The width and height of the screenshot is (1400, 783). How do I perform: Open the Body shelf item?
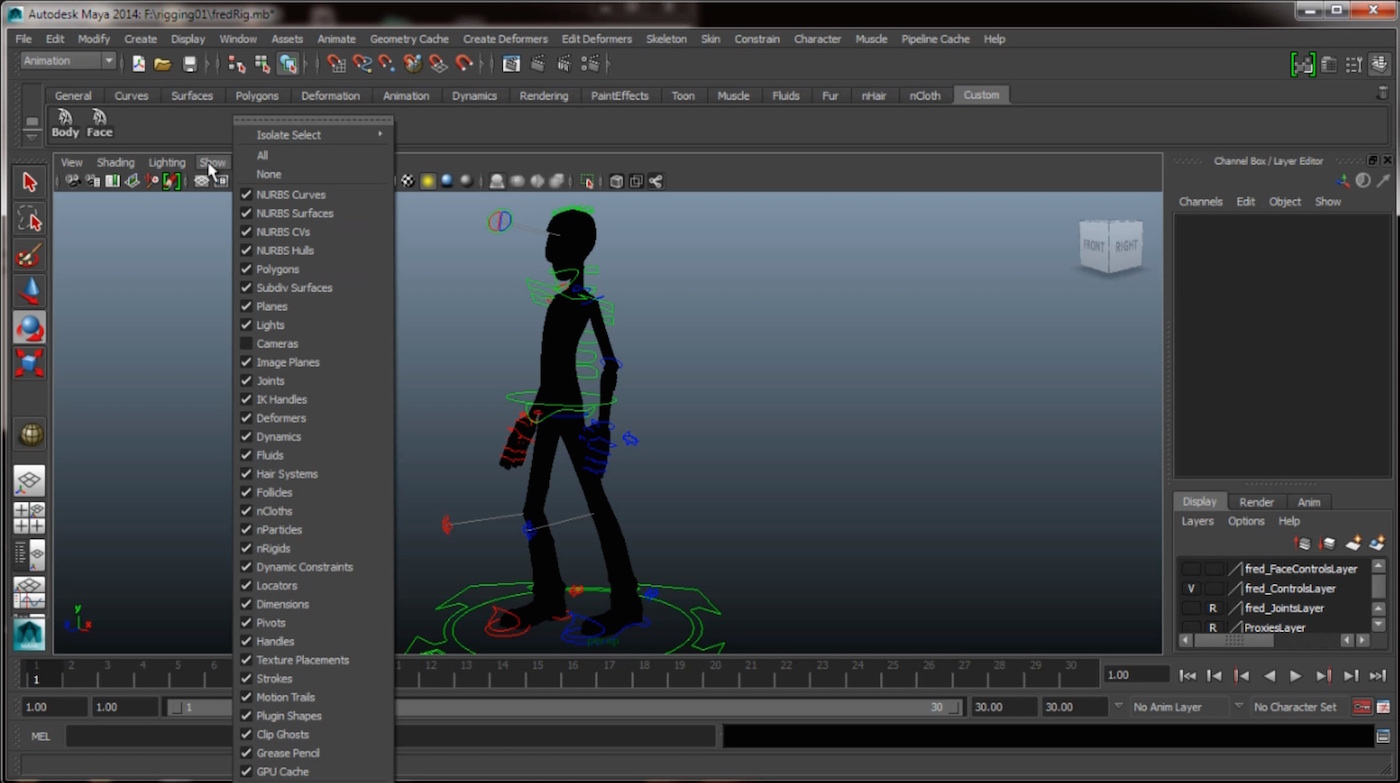coord(64,122)
